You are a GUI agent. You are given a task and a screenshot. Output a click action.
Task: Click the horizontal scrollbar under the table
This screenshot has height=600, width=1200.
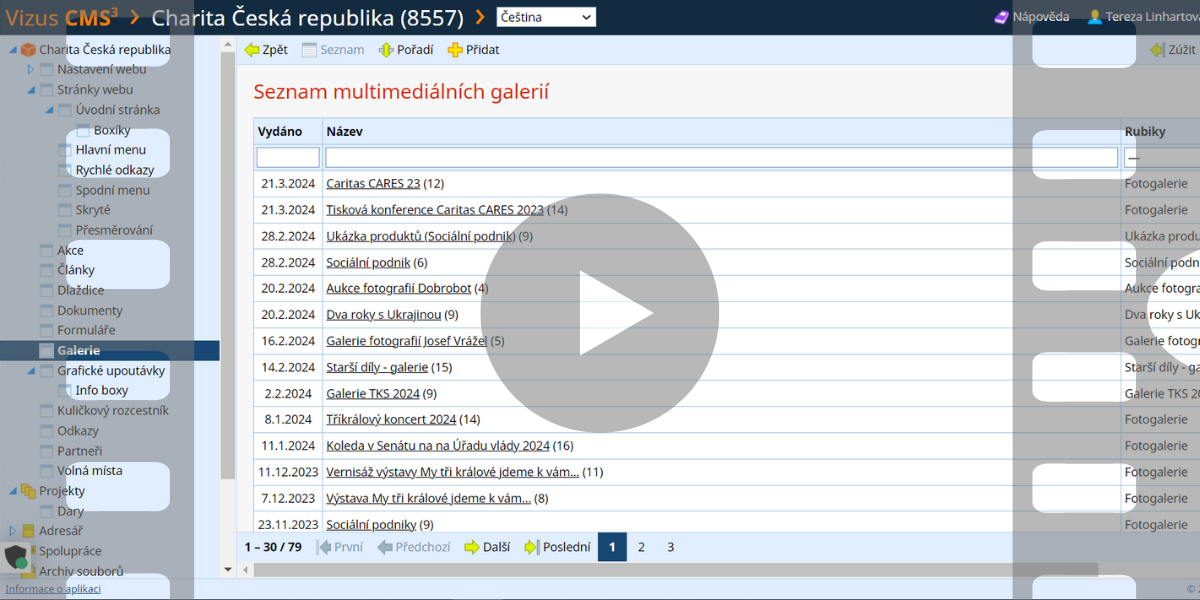click(x=676, y=569)
